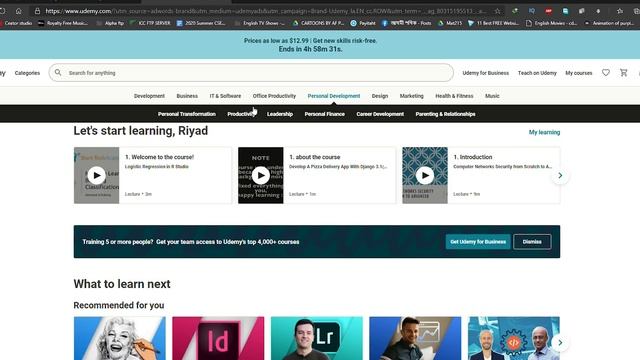The height and width of the screenshot is (360, 640).
Task: Open the English Movies bookmark
Action: click(551, 23)
